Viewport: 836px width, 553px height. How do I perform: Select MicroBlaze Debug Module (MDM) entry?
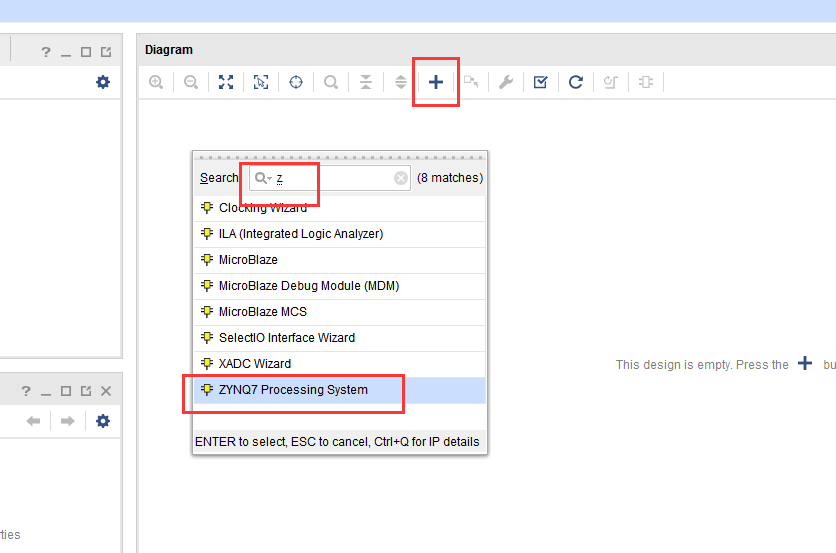[x=340, y=286]
